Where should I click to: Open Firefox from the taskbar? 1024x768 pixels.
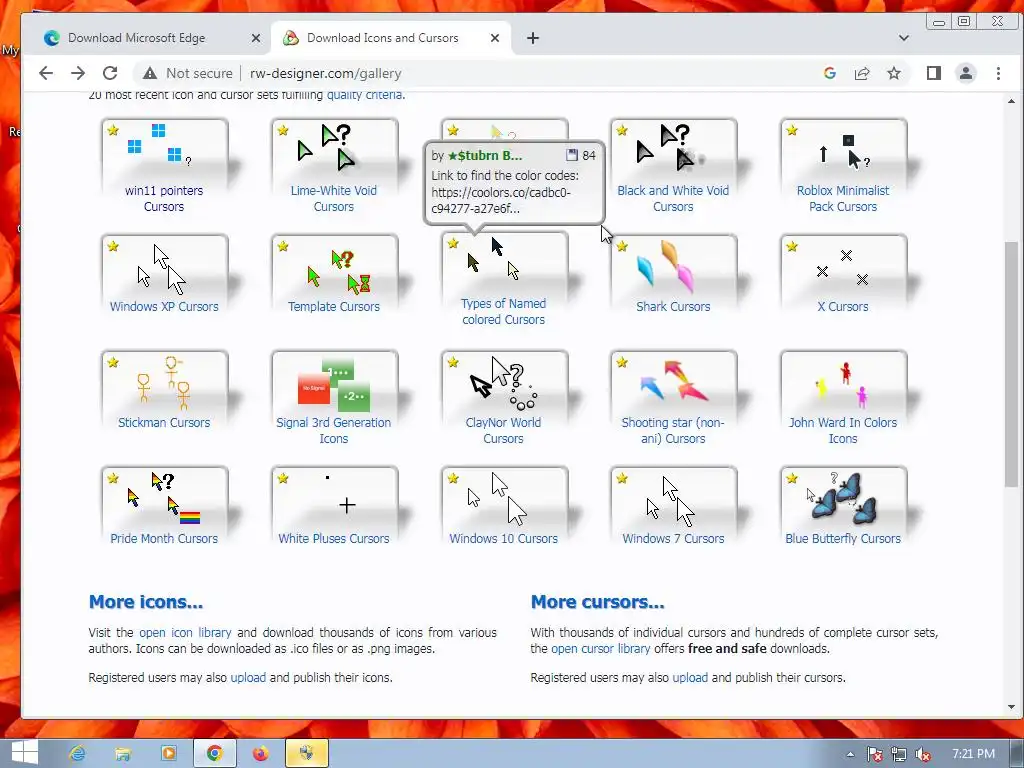click(x=261, y=754)
